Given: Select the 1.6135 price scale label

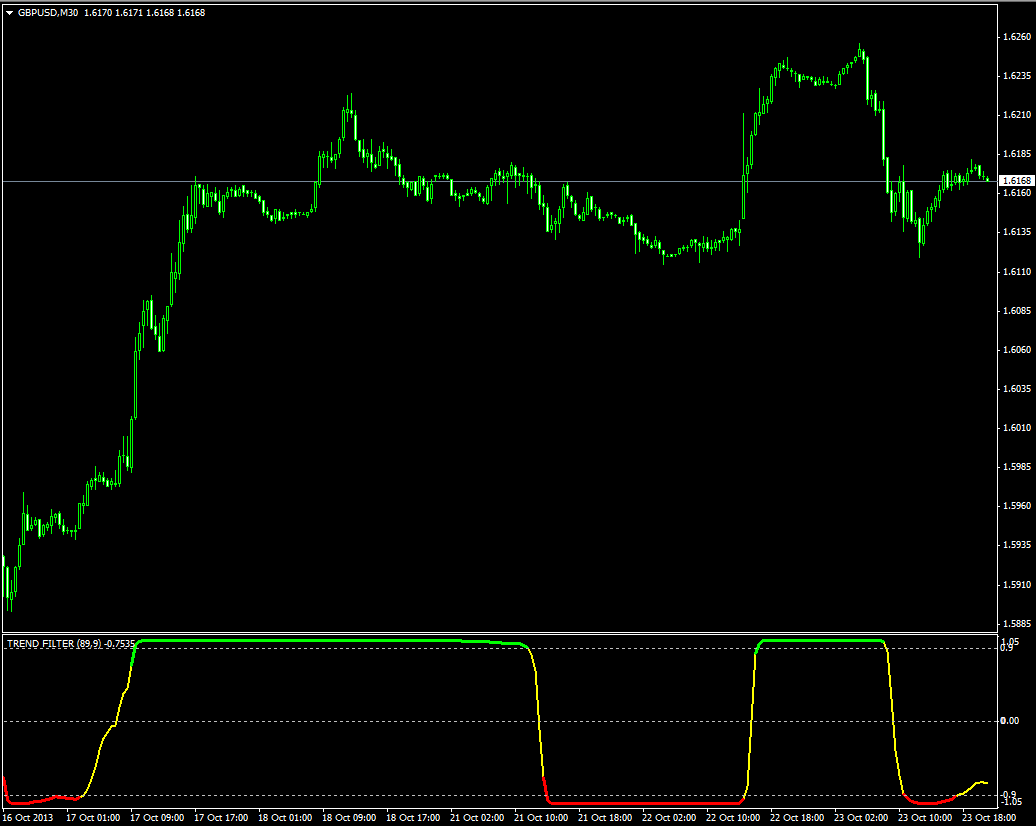Looking at the screenshot, I should click(1017, 231).
